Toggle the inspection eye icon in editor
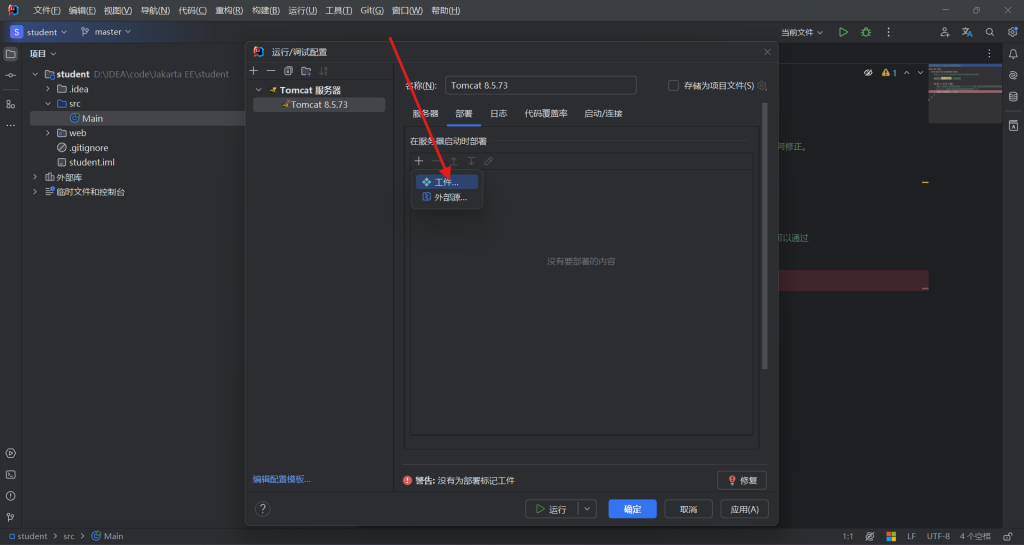The width and height of the screenshot is (1024, 545). [868, 73]
